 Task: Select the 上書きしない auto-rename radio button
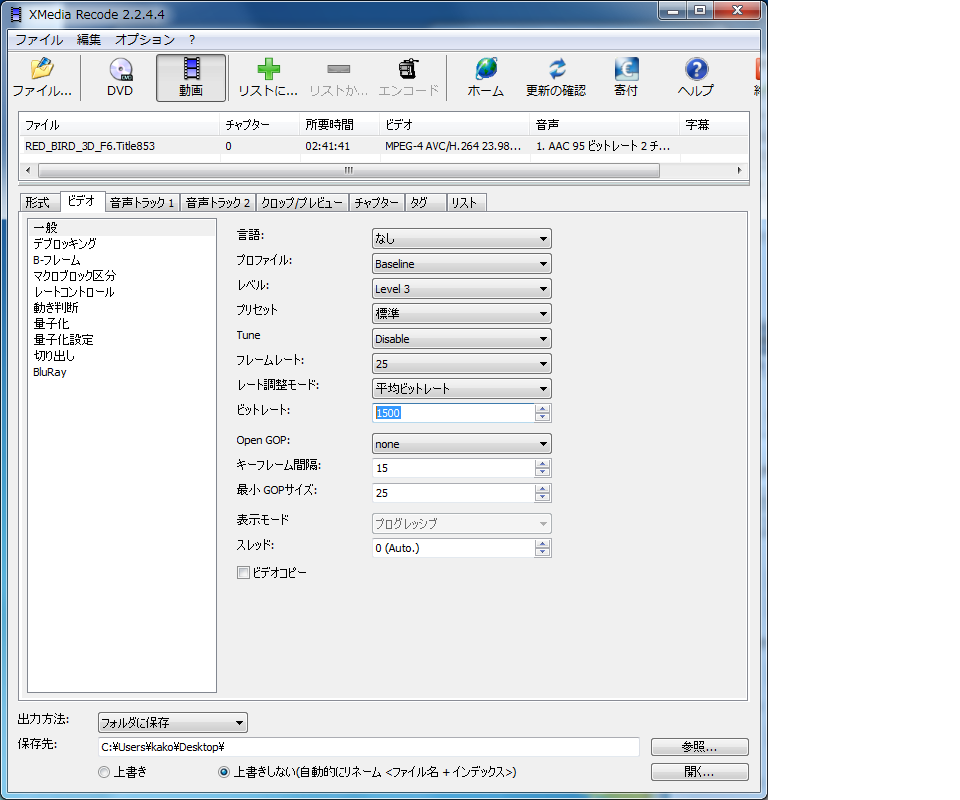coord(224,772)
